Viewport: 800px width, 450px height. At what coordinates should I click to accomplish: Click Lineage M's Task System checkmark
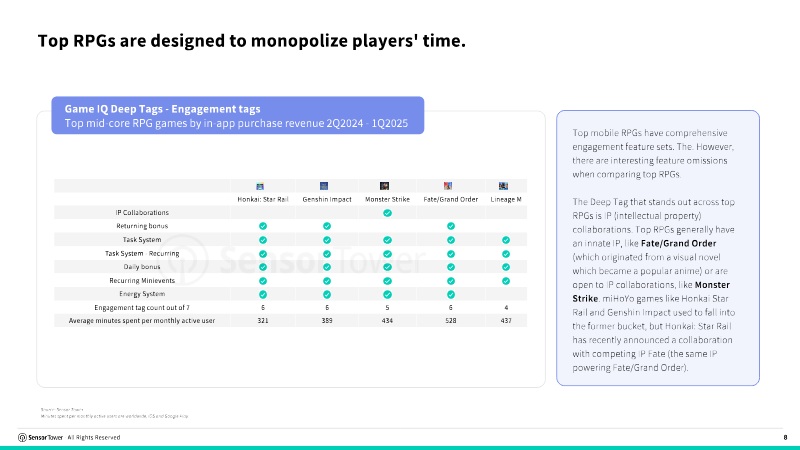[x=506, y=240]
